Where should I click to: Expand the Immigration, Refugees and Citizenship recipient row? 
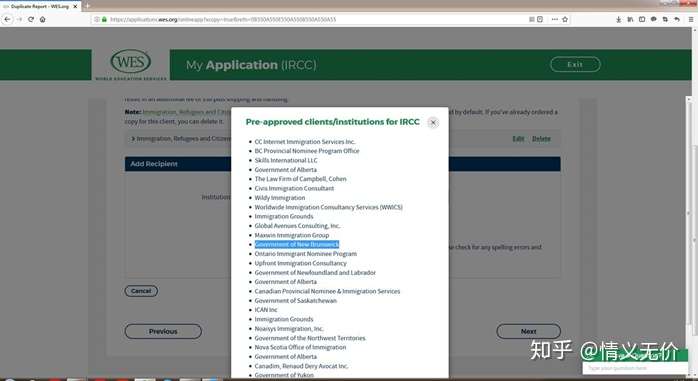[x=133, y=138]
